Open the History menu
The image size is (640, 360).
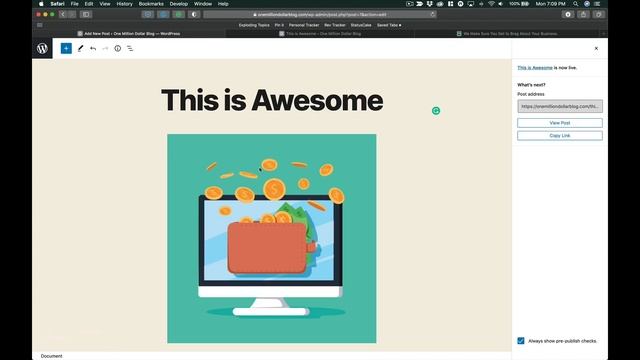coord(124,4)
